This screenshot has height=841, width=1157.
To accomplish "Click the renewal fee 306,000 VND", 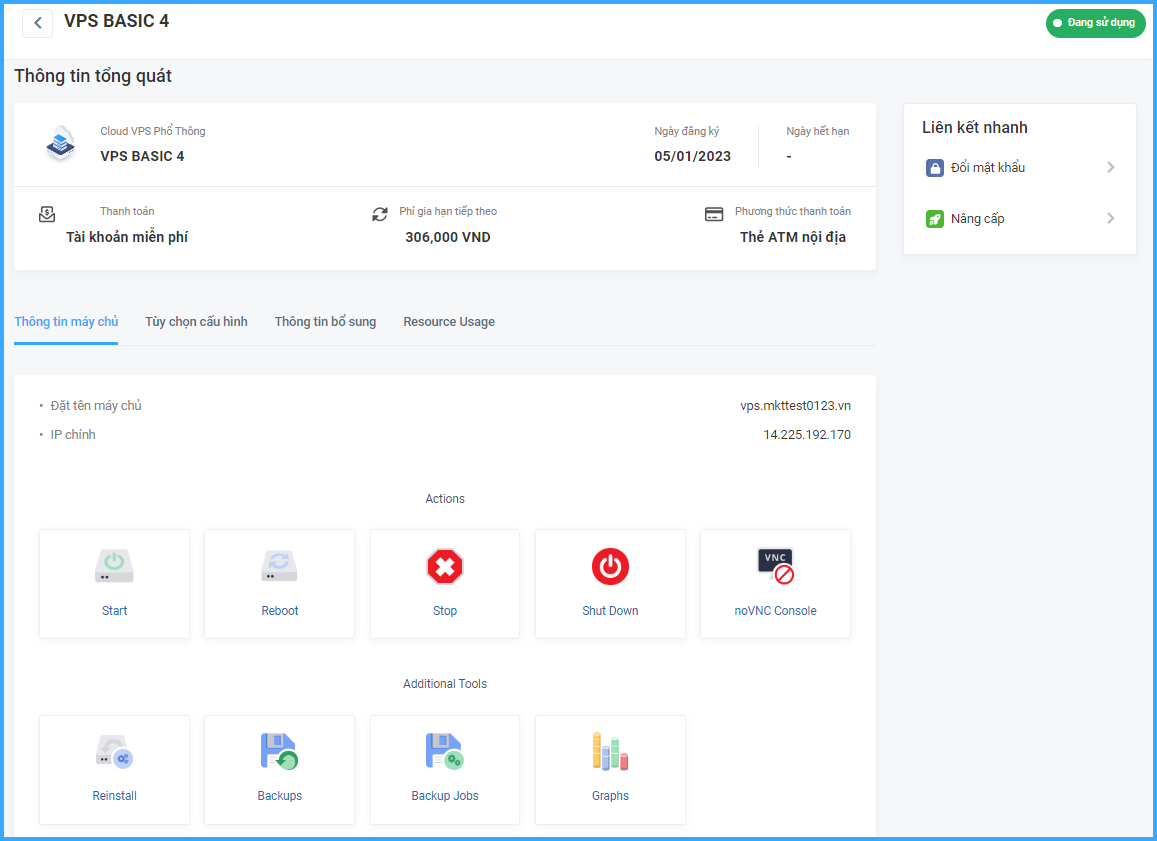I will point(448,237).
